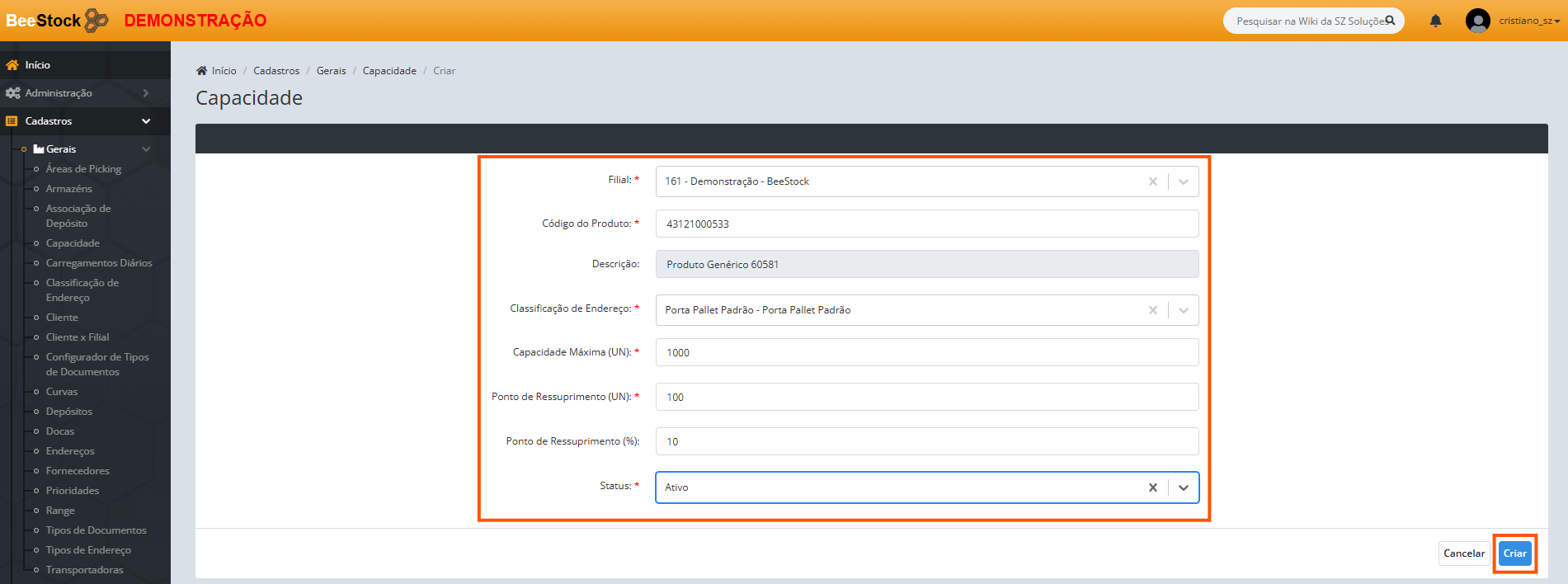Clear the Filial selection with X
This screenshot has height=584, width=1568.
[1152, 181]
